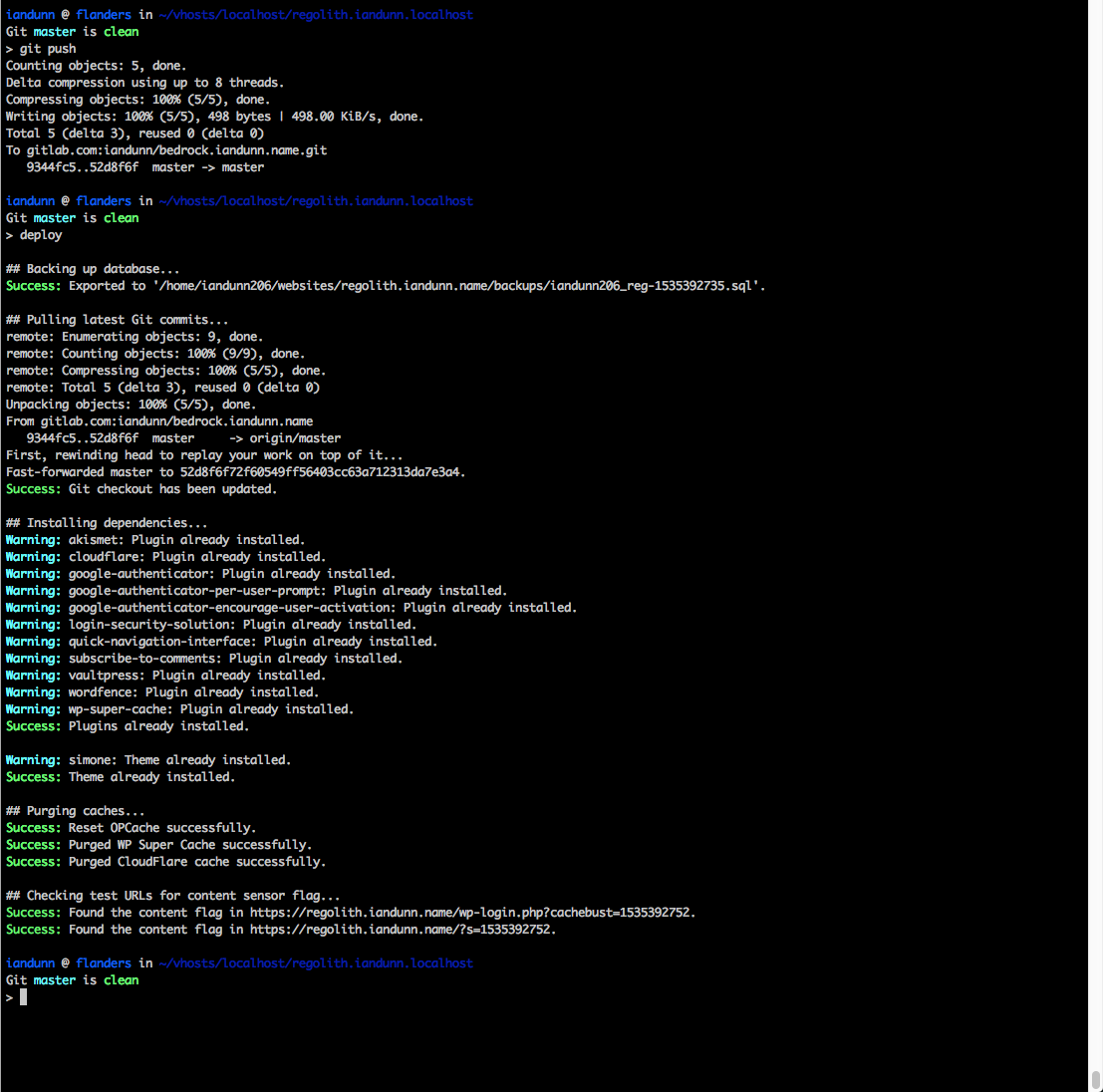This screenshot has width=1103, height=1092.
Task: Click the wordfence plugin warning line
Action: pos(162,692)
